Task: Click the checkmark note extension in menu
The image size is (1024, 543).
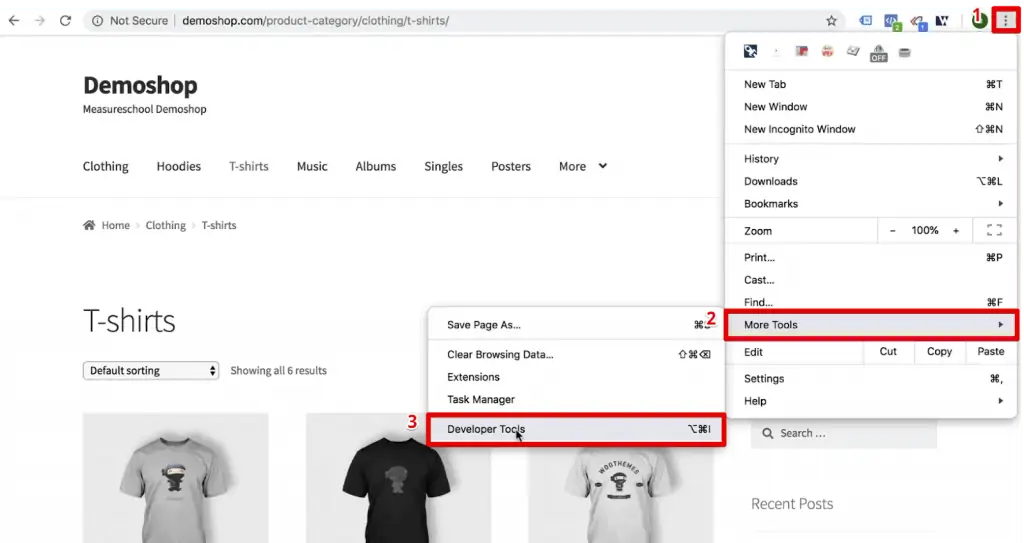Action: (853, 51)
